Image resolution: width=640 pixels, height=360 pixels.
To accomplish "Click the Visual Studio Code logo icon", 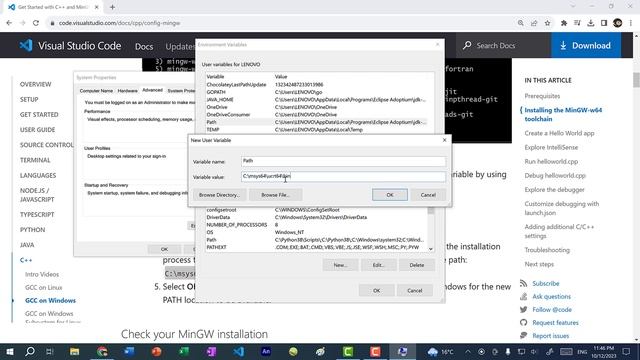I will [26, 45].
